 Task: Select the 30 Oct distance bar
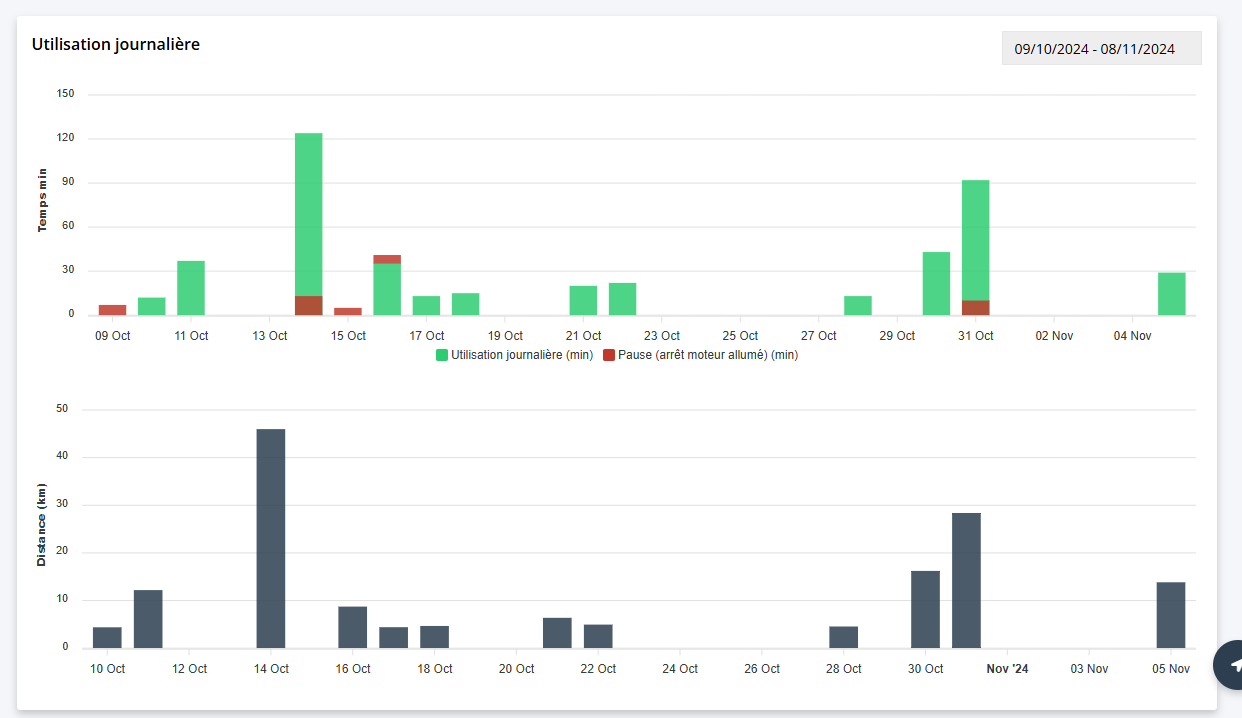925,609
